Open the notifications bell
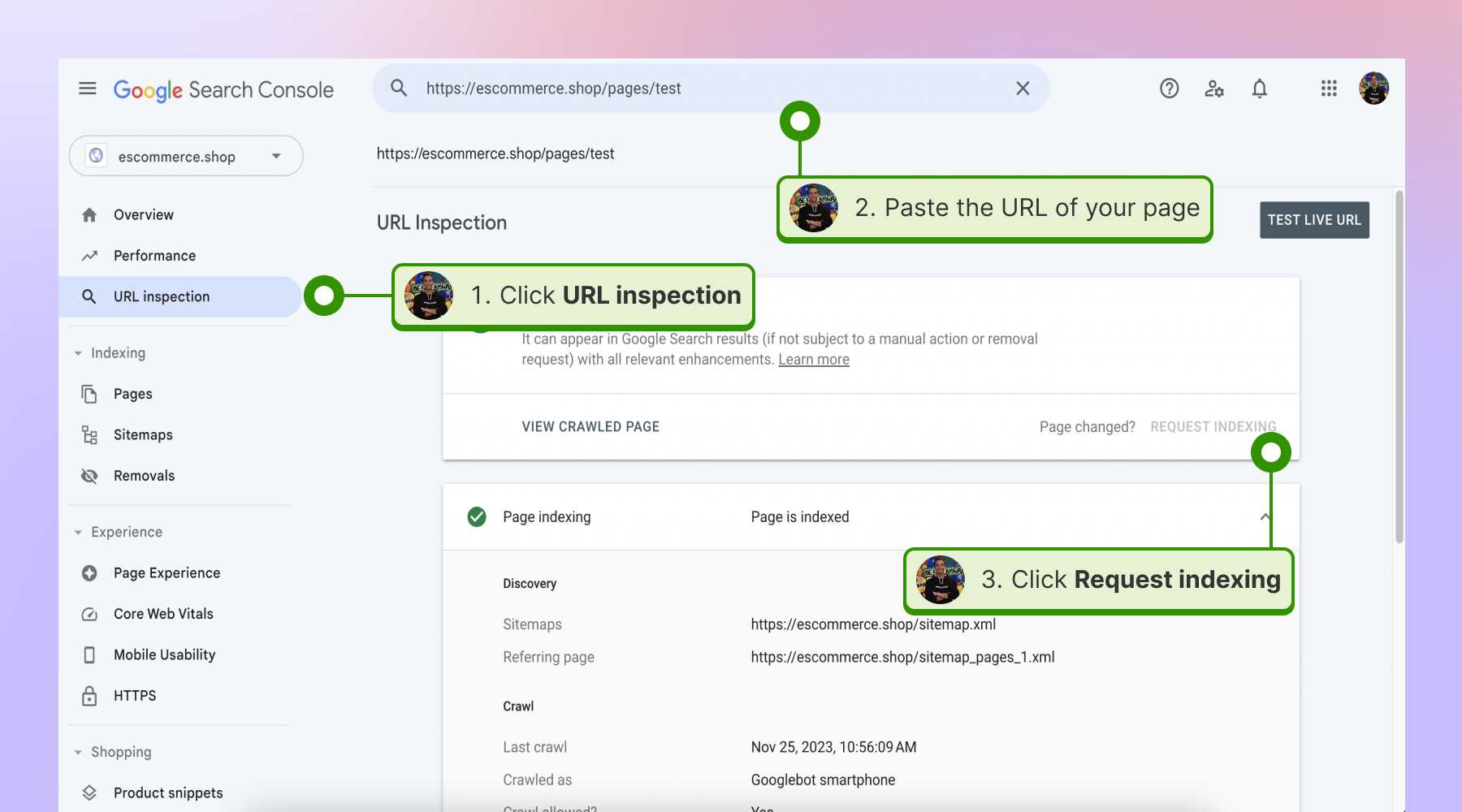The width and height of the screenshot is (1462, 812). coord(1260,89)
